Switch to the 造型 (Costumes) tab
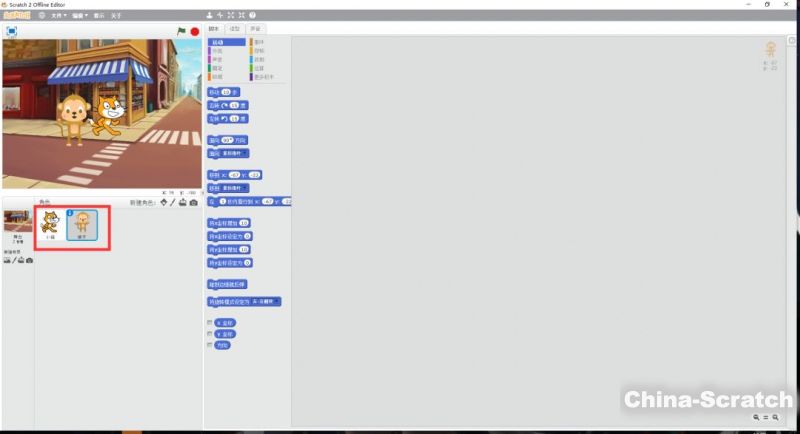The image size is (800, 434). tap(235, 29)
